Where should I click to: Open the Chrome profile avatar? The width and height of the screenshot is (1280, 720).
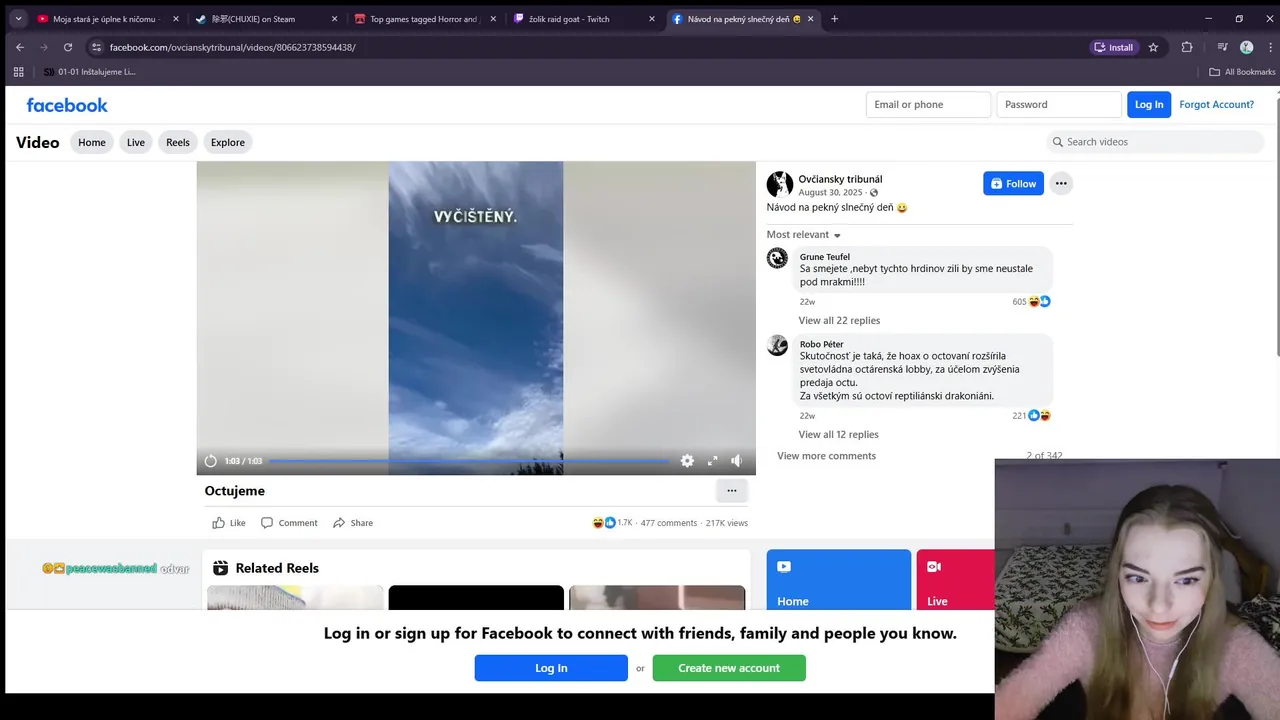[x=1246, y=47]
